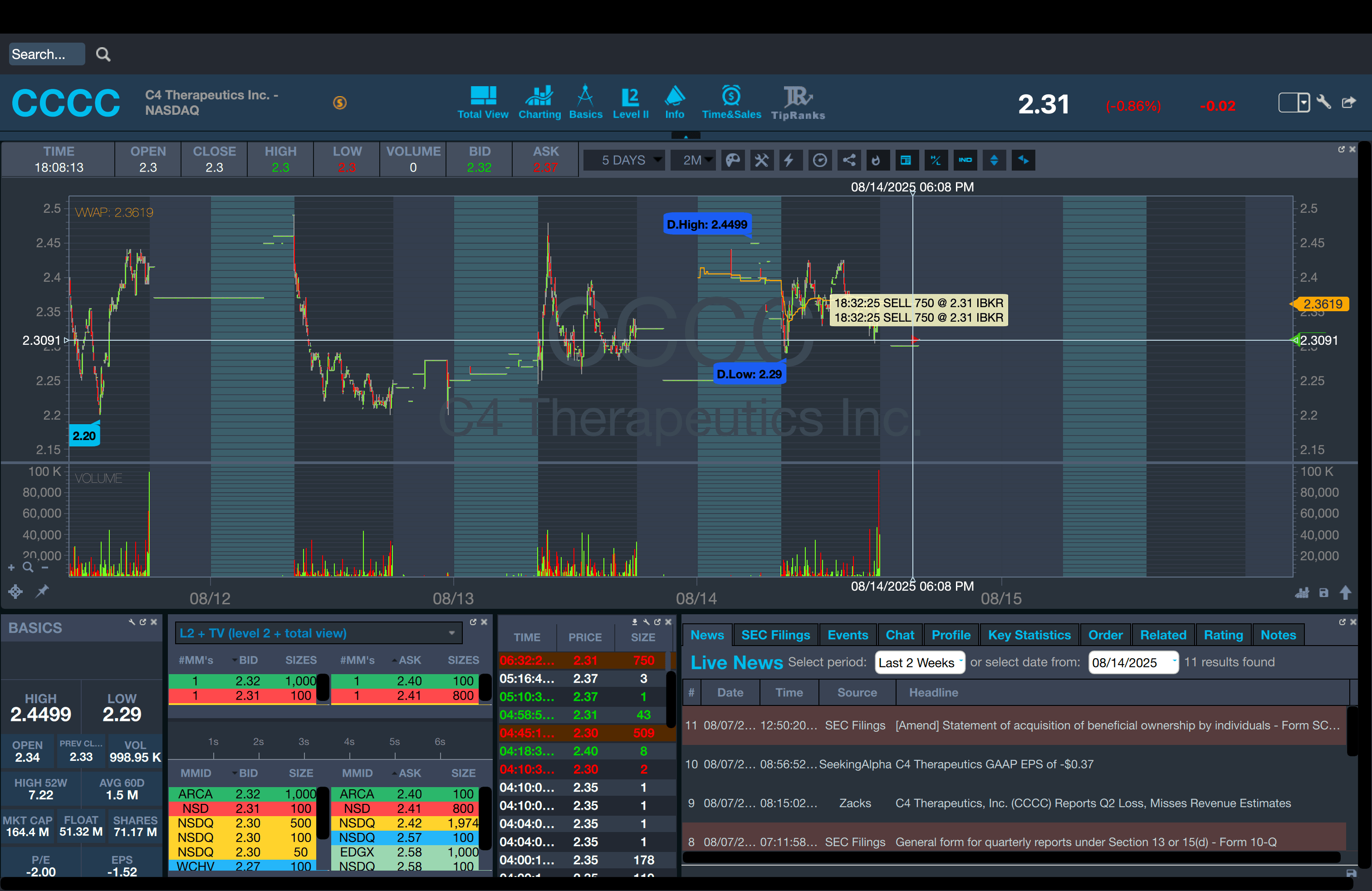
Task: Click the chart tools wrench-hammer icon
Action: tap(761, 160)
